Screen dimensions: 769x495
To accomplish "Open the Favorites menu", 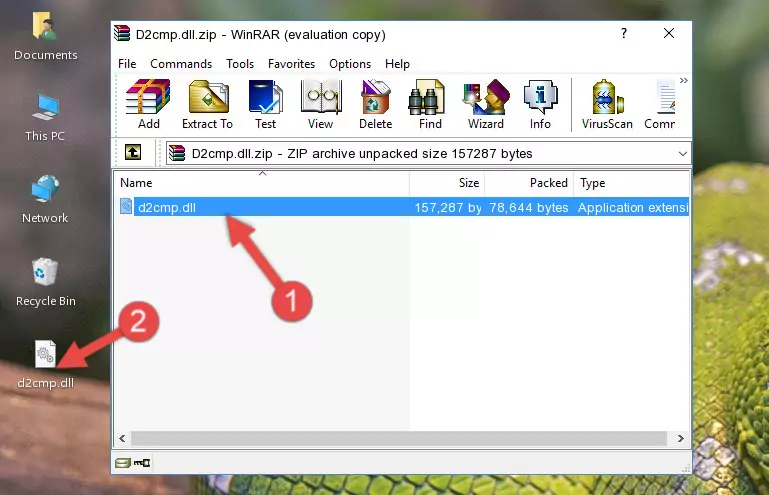I will (x=291, y=64).
